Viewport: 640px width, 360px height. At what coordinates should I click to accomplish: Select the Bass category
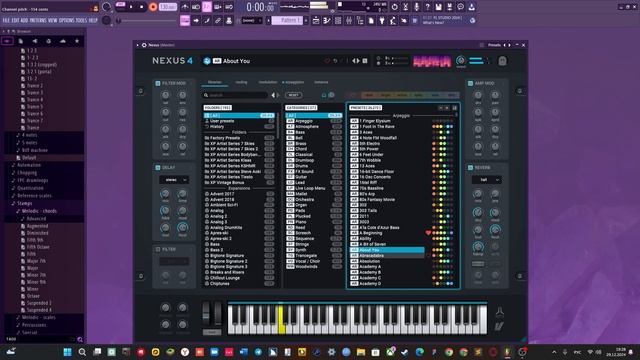click(313, 132)
